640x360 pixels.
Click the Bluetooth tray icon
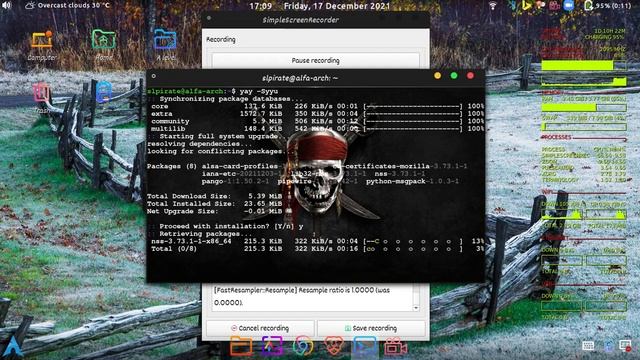513,6
